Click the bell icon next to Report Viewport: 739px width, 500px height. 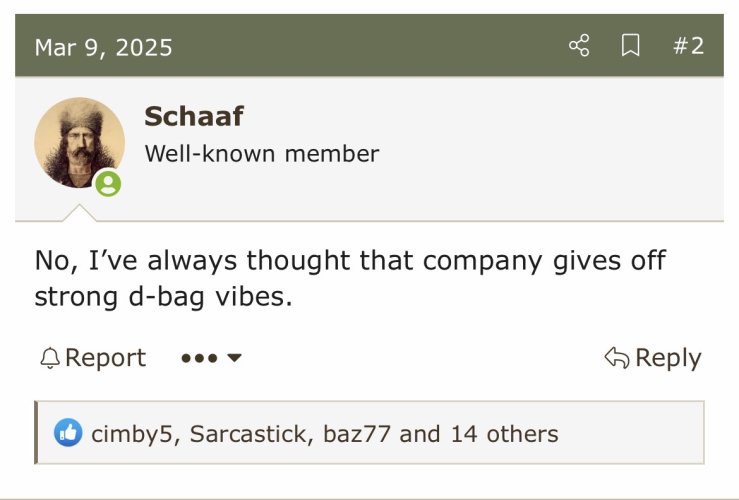tap(50, 358)
